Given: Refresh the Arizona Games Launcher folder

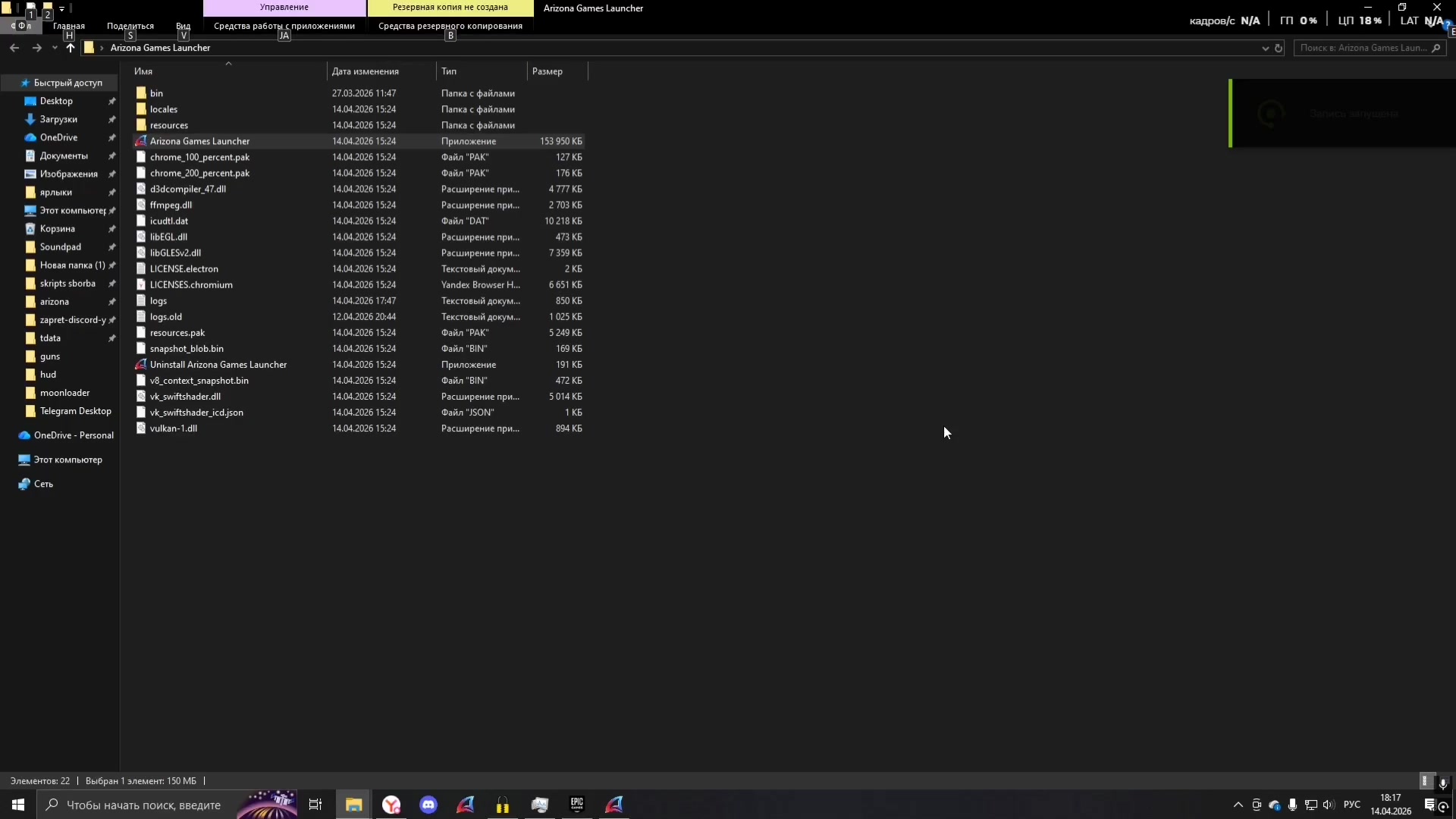Looking at the screenshot, I should click(x=1279, y=48).
